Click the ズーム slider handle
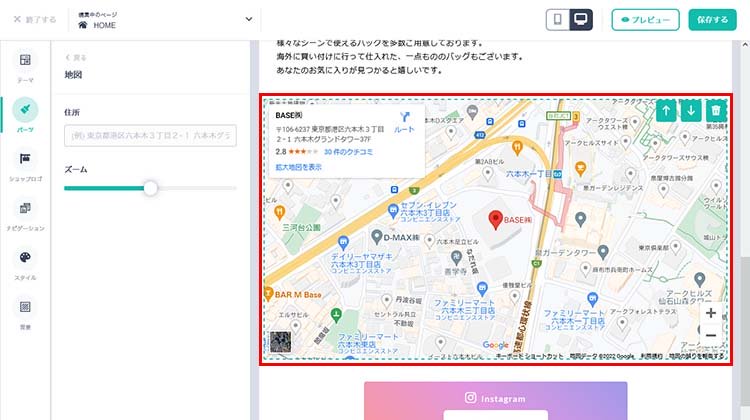This screenshot has height=420, width=750. click(x=150, y=188)
